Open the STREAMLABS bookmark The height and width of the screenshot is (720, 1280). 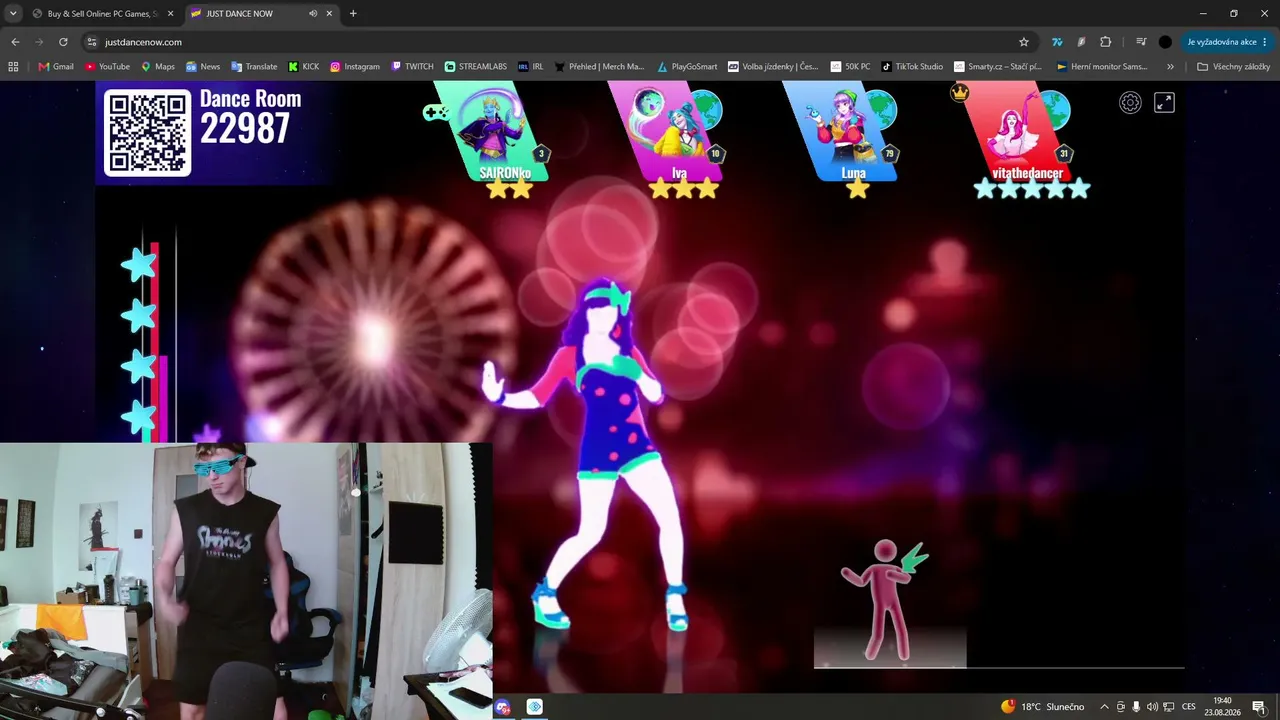pyautogui.click(x=476, y=67)
